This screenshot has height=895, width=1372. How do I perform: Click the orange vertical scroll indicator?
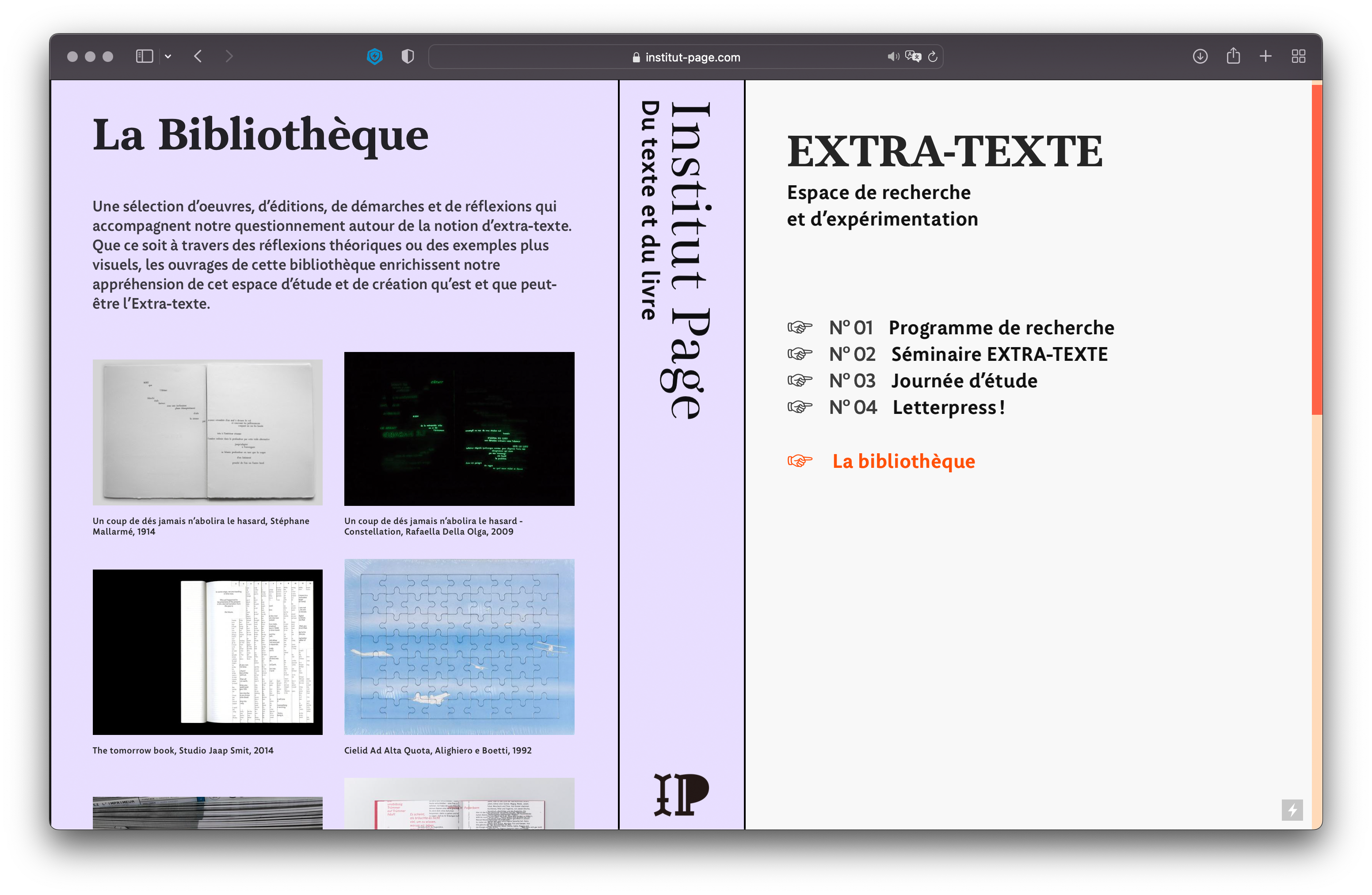[1316, 249]
